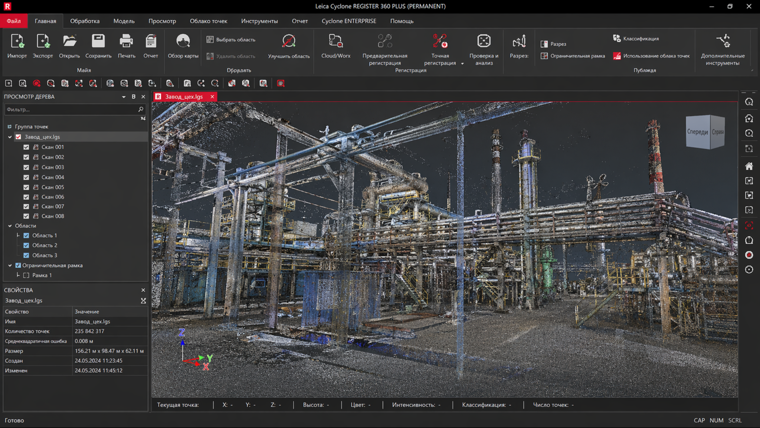Image resolution: width=760 pixels, height=428 pixels.
Task: Collapse the Области tree node
Action: (10, 225)
